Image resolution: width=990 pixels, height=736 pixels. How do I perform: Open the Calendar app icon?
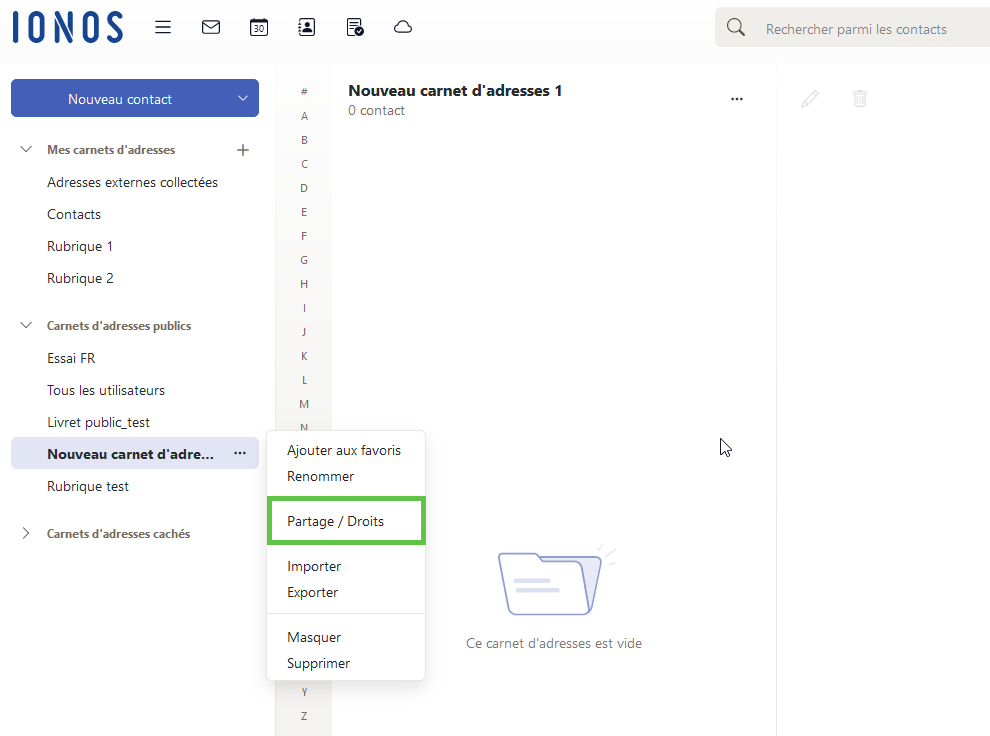click(x=259, y=27)
